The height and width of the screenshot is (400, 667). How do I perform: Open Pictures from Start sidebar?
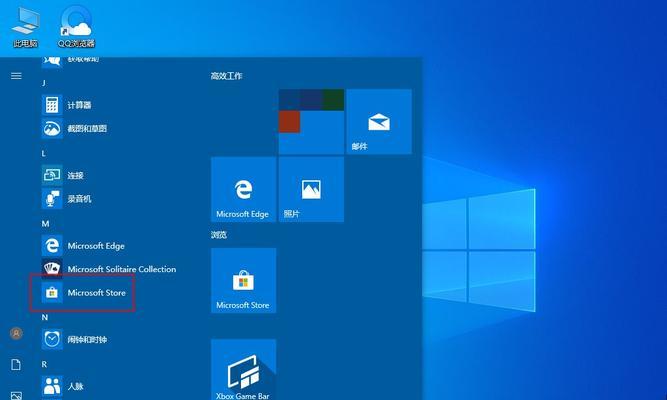click(16, 396)
